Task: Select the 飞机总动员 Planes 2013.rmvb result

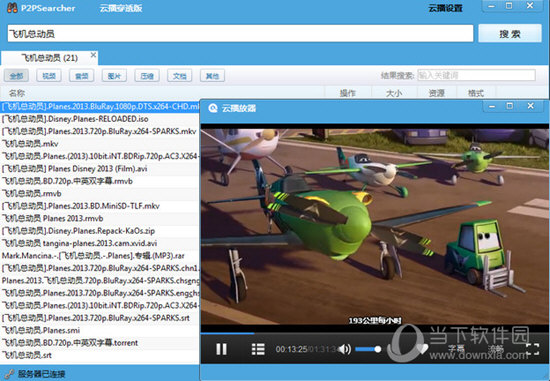Action: click(100, 219)
